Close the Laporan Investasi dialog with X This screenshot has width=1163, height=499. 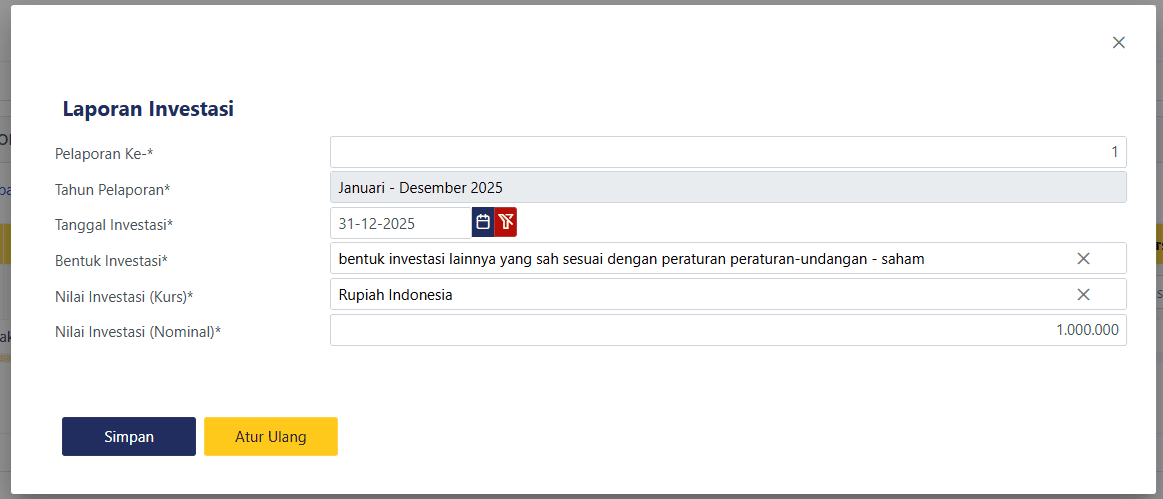(x=1118, y=42)
